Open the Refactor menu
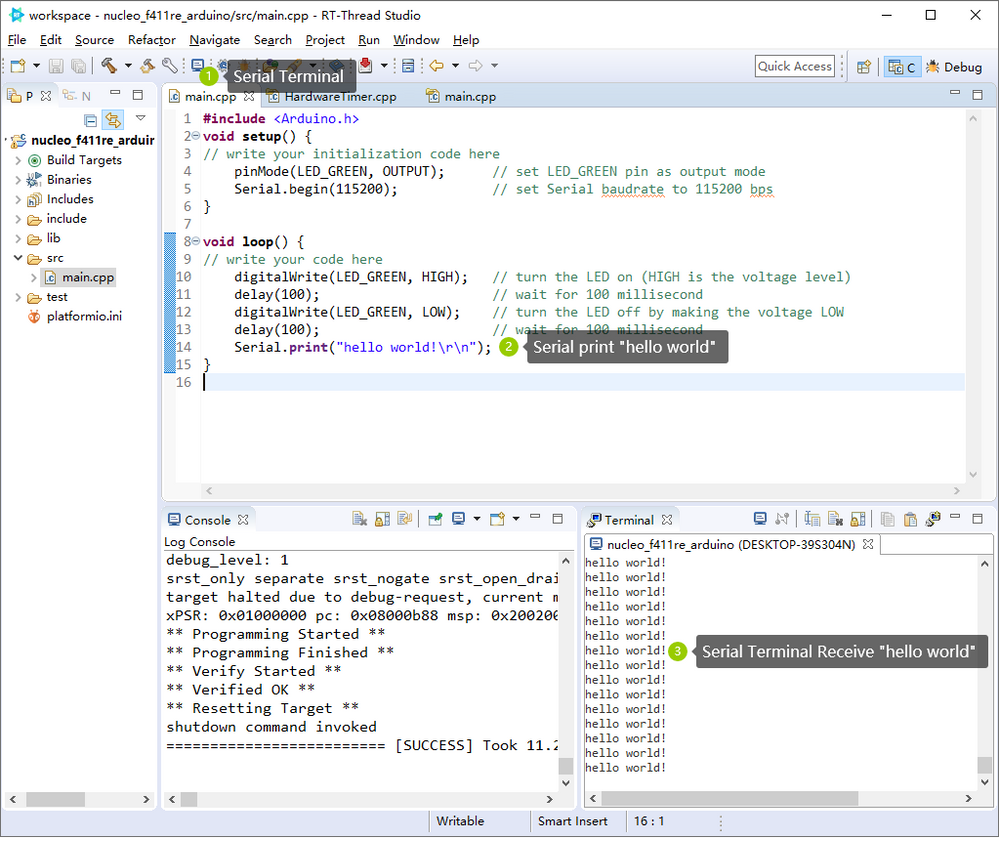 [152, 40]
